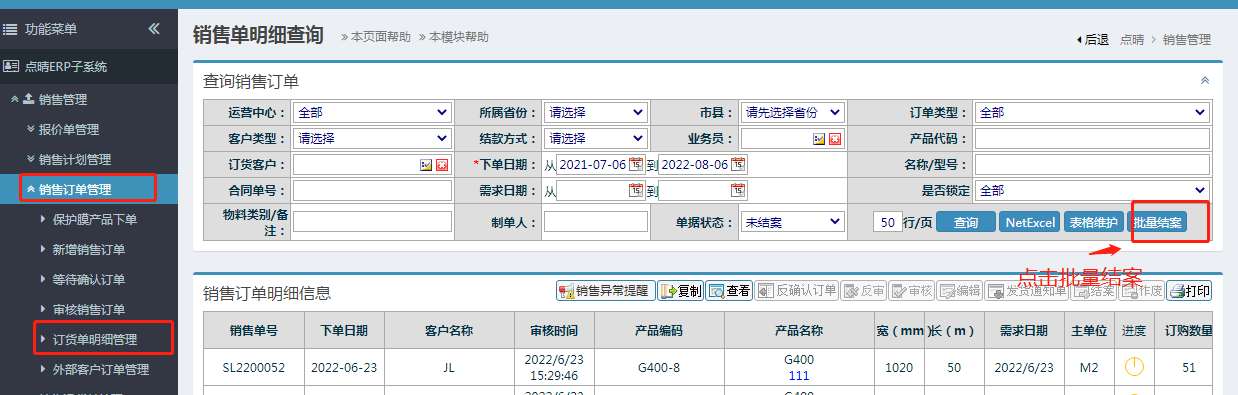Open calendar for order end date
Image resolution: width=1238 pixels, height=395 pixels.
pyautogui.click(x=739, y=164)
